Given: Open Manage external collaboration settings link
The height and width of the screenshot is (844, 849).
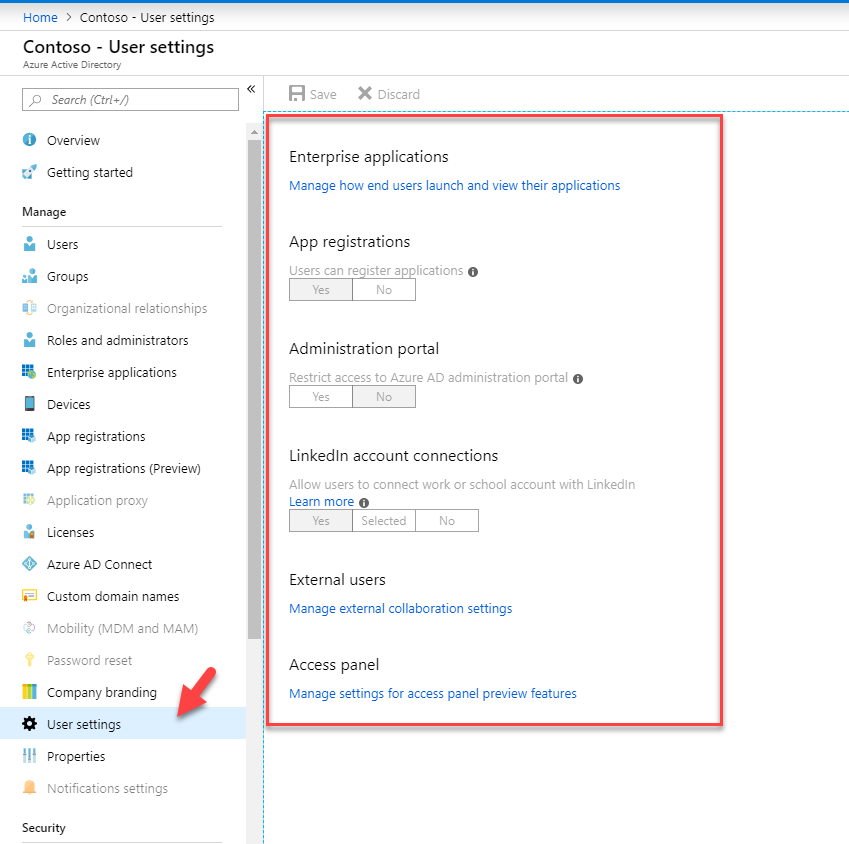Looking at the screenshot, I should (400, 609).
